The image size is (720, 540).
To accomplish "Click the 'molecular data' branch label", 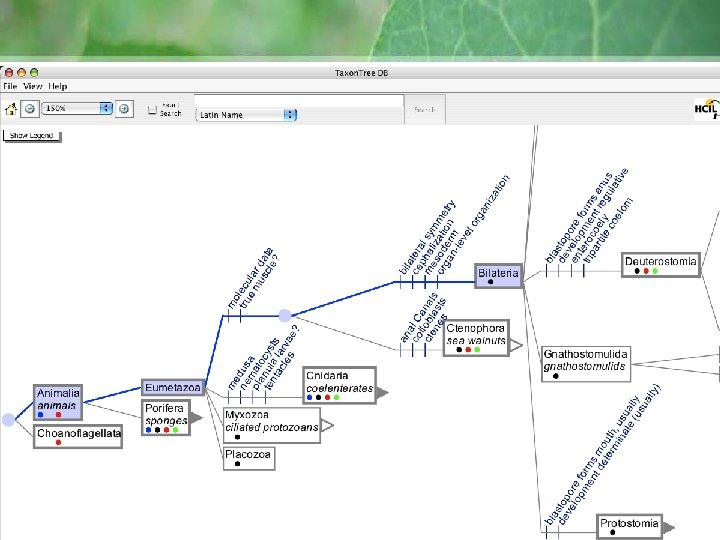I will tap(250, 278).
